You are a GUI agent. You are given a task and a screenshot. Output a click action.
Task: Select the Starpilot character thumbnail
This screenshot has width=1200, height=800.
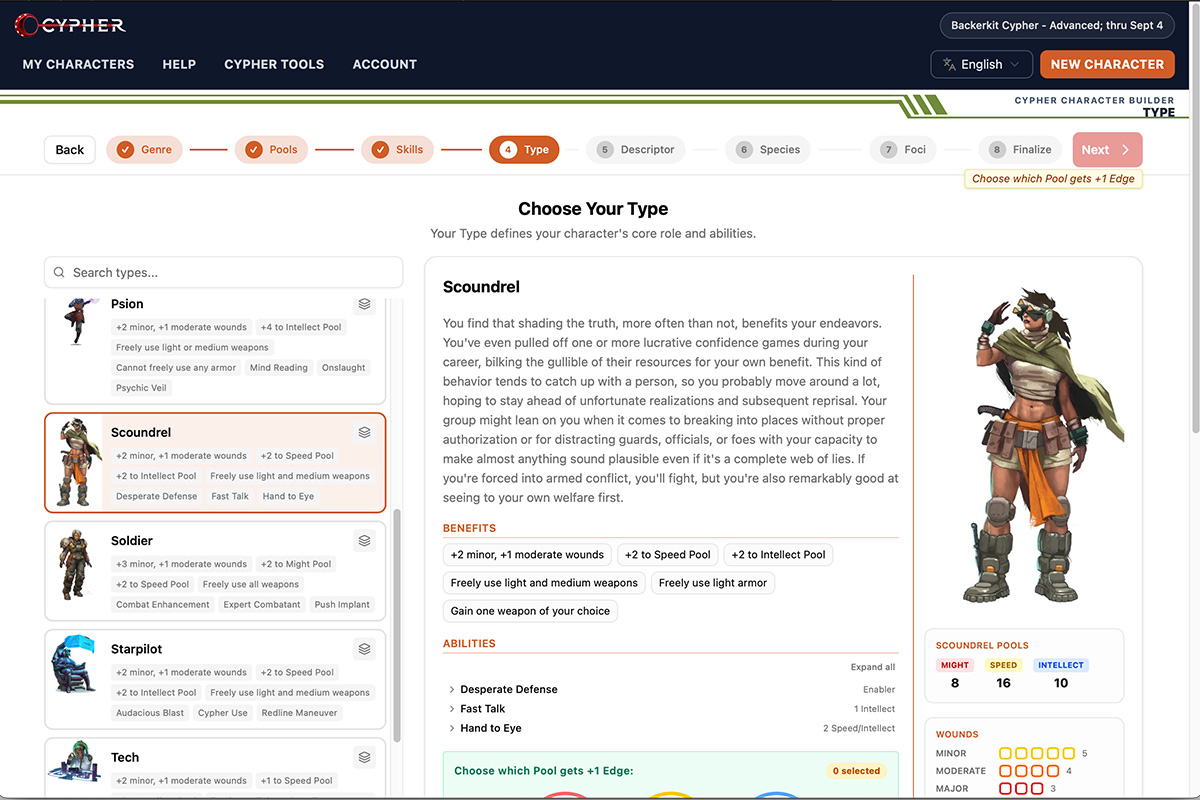coord(75,664)
